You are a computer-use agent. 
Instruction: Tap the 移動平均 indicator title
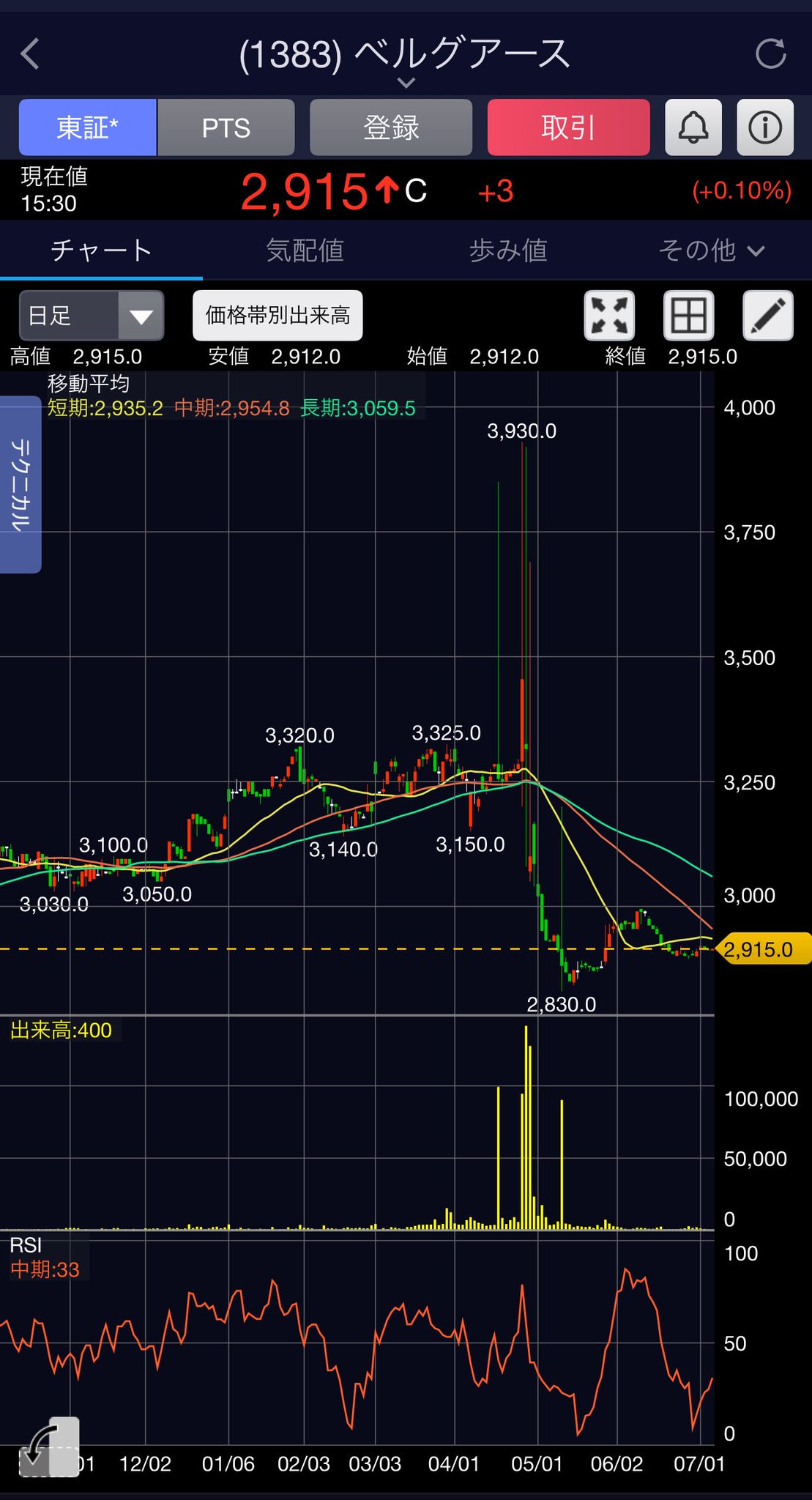coord(89,384)
